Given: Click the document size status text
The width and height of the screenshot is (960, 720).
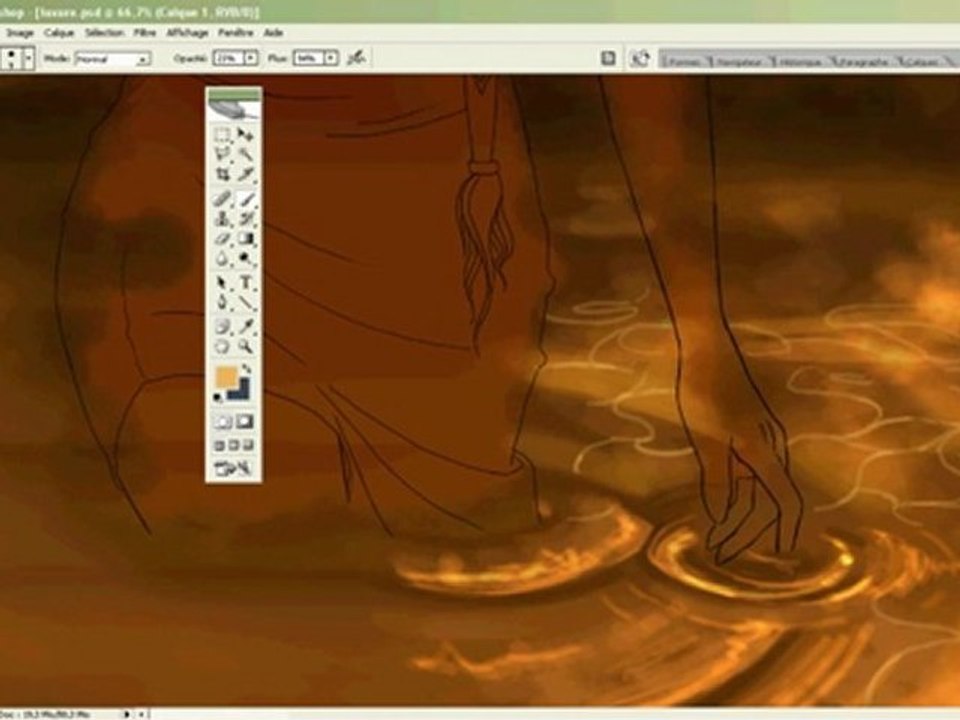Looking at the screenshot, I should (x=46, y=714).
